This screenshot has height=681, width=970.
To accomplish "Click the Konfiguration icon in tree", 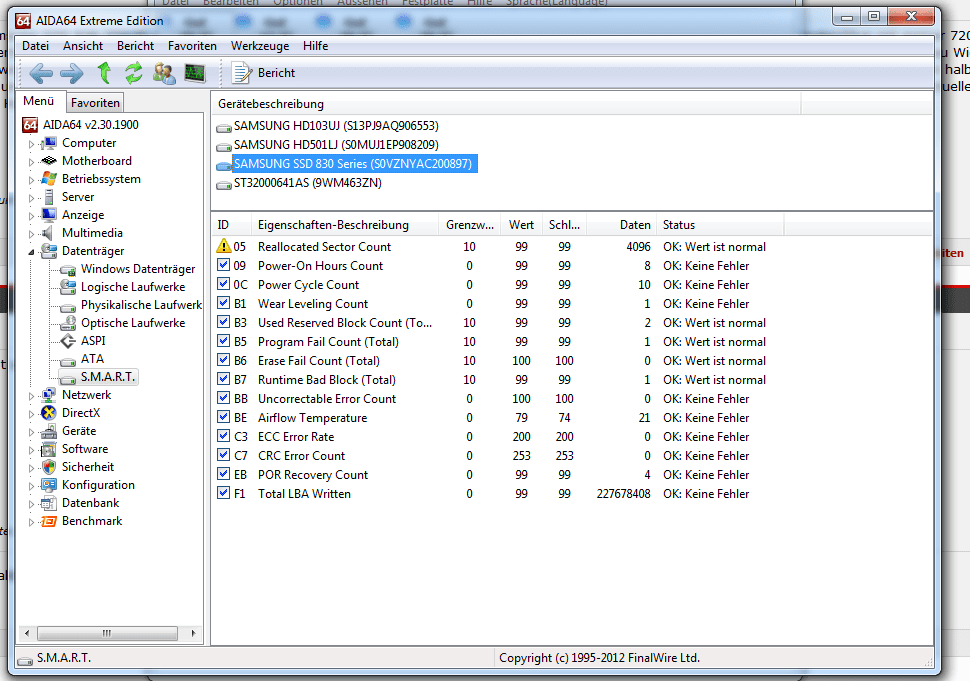I will tap(49, 485).
